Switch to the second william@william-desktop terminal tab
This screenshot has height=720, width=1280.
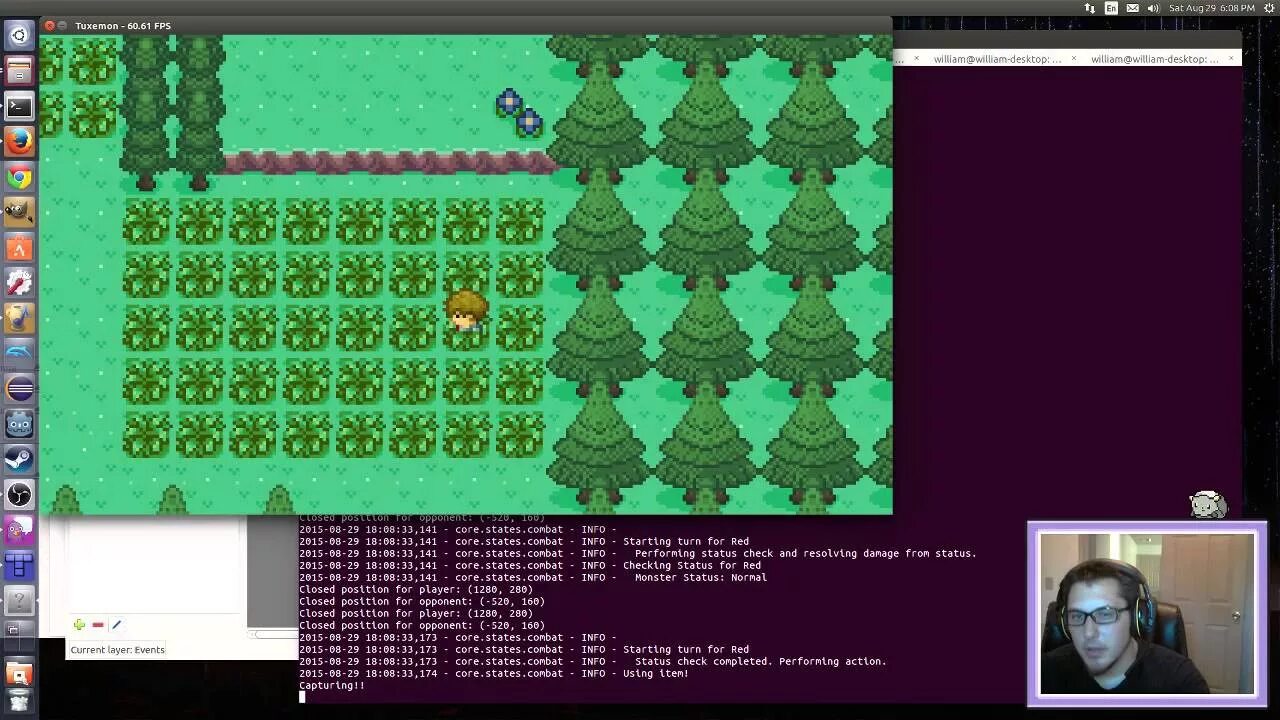[998, 59]
